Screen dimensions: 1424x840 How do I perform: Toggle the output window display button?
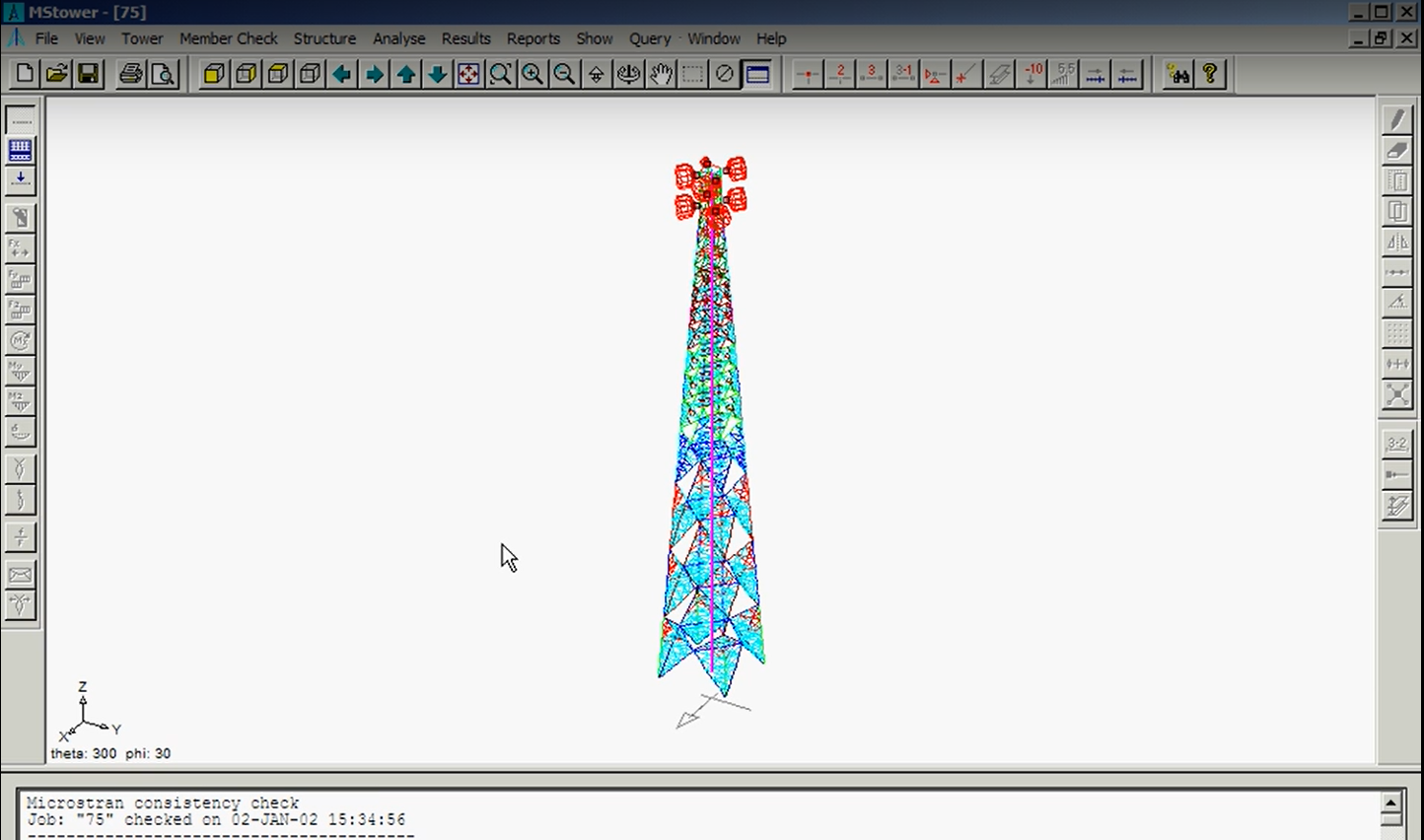[757, 74]
